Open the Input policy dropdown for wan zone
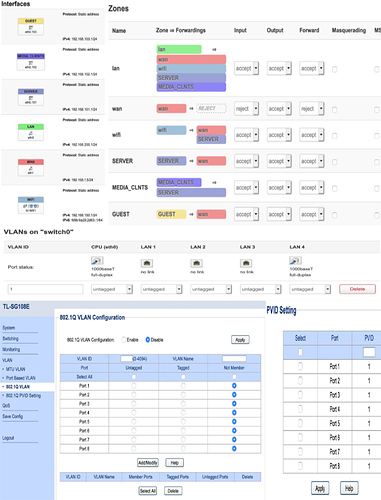Screen dimensions: 381x500 (246, 109)
